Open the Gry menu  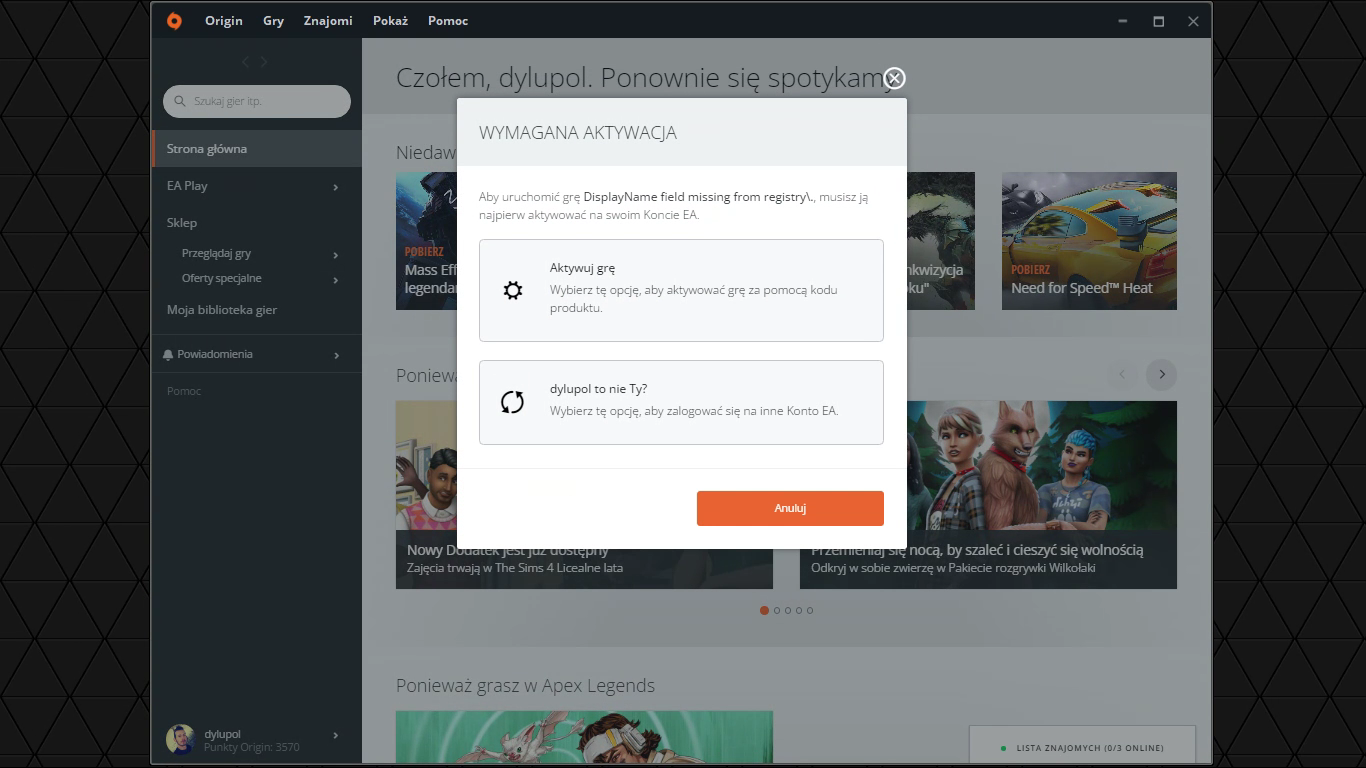[x=273, y=21]
